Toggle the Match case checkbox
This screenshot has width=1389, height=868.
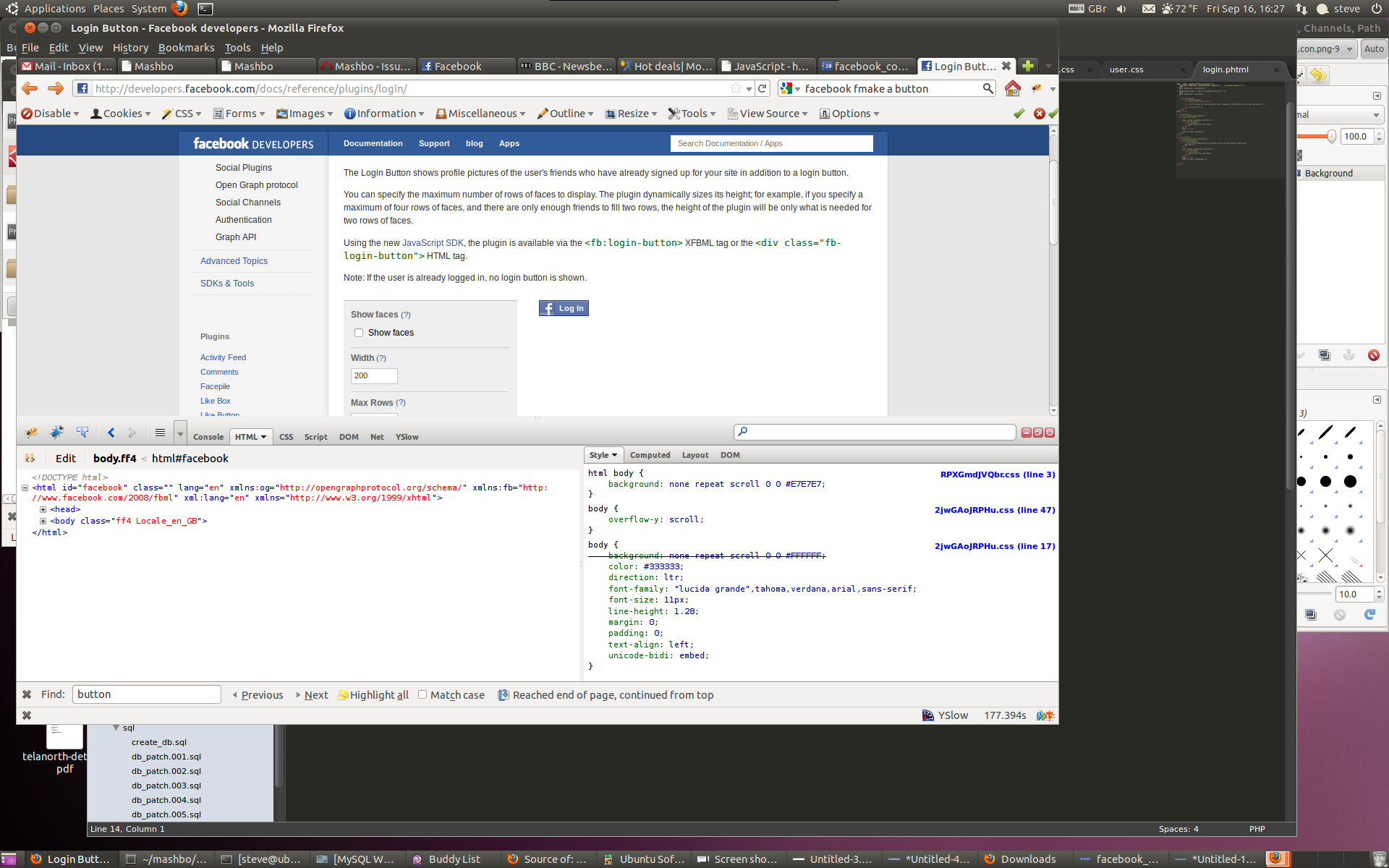click(422, 694)
